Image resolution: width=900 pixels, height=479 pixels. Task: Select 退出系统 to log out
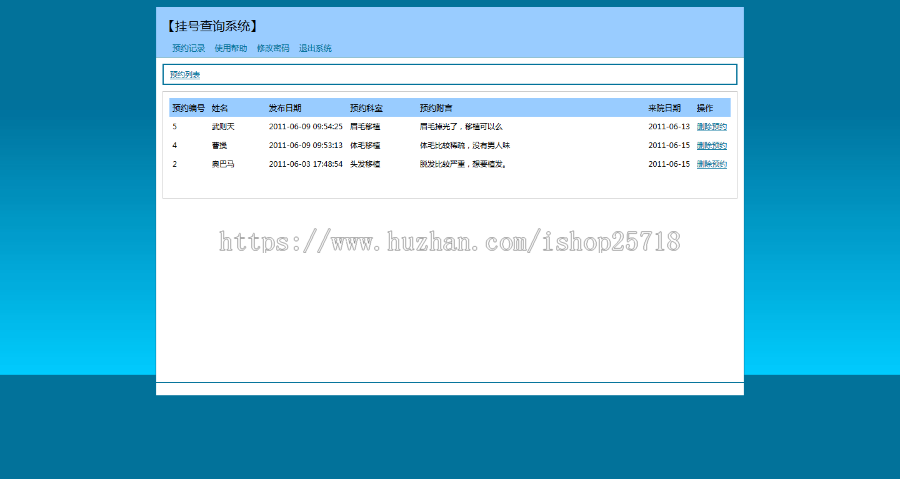pyautogui.click(x=315, y=48)
